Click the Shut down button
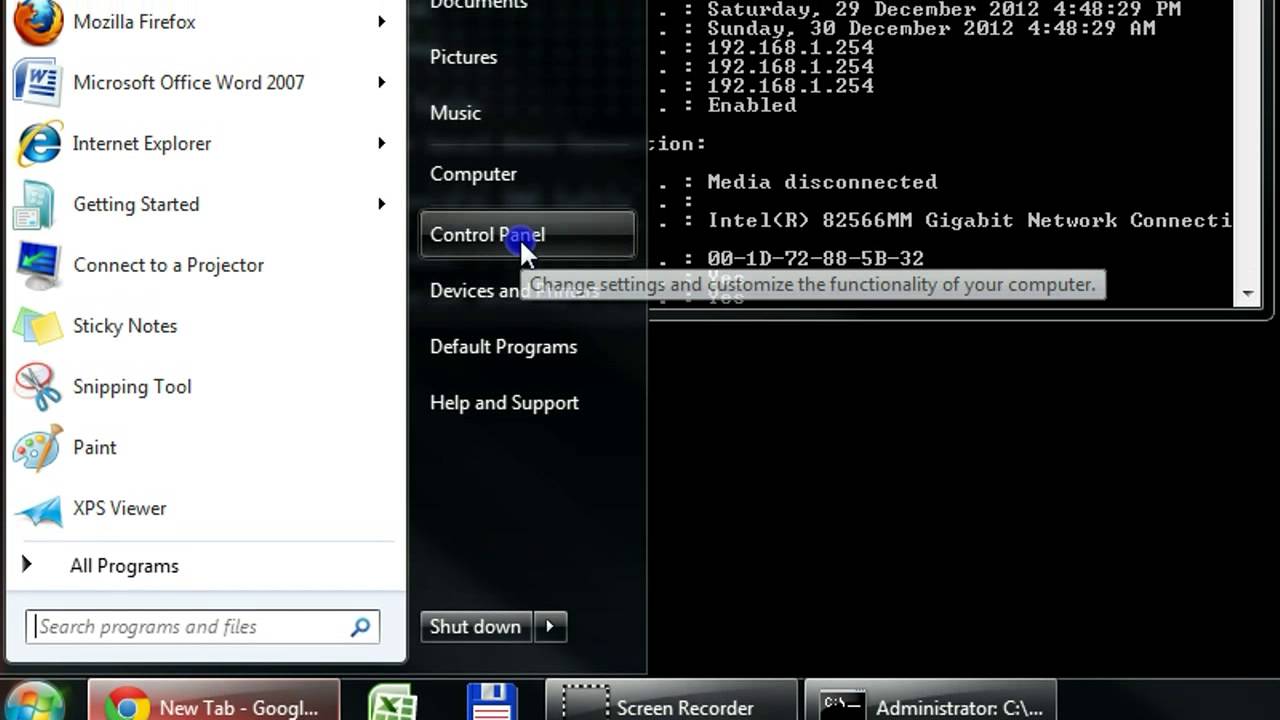 pyautogui.click(x=477, y=627)
